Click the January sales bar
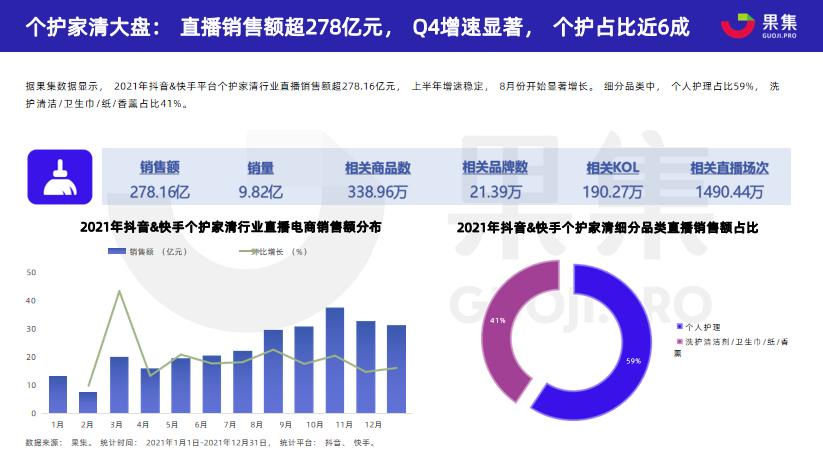The width and height of the screenshot is (823, 463). coord(58,394)
